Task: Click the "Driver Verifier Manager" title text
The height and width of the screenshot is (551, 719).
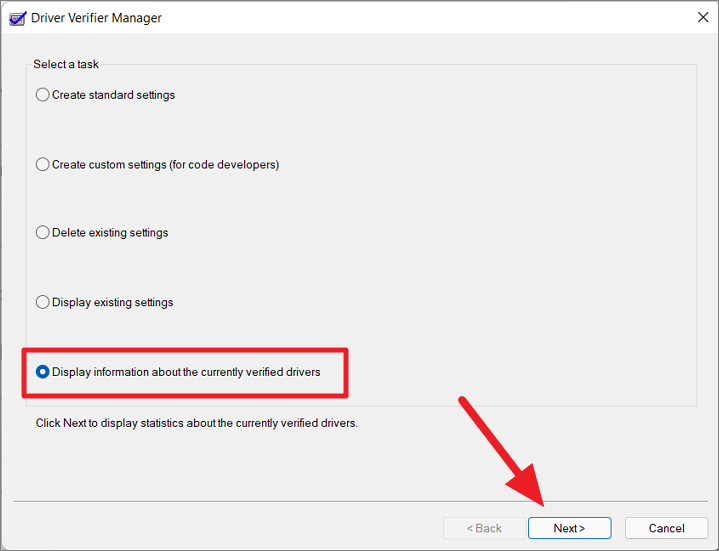Action: coord(96,18)
